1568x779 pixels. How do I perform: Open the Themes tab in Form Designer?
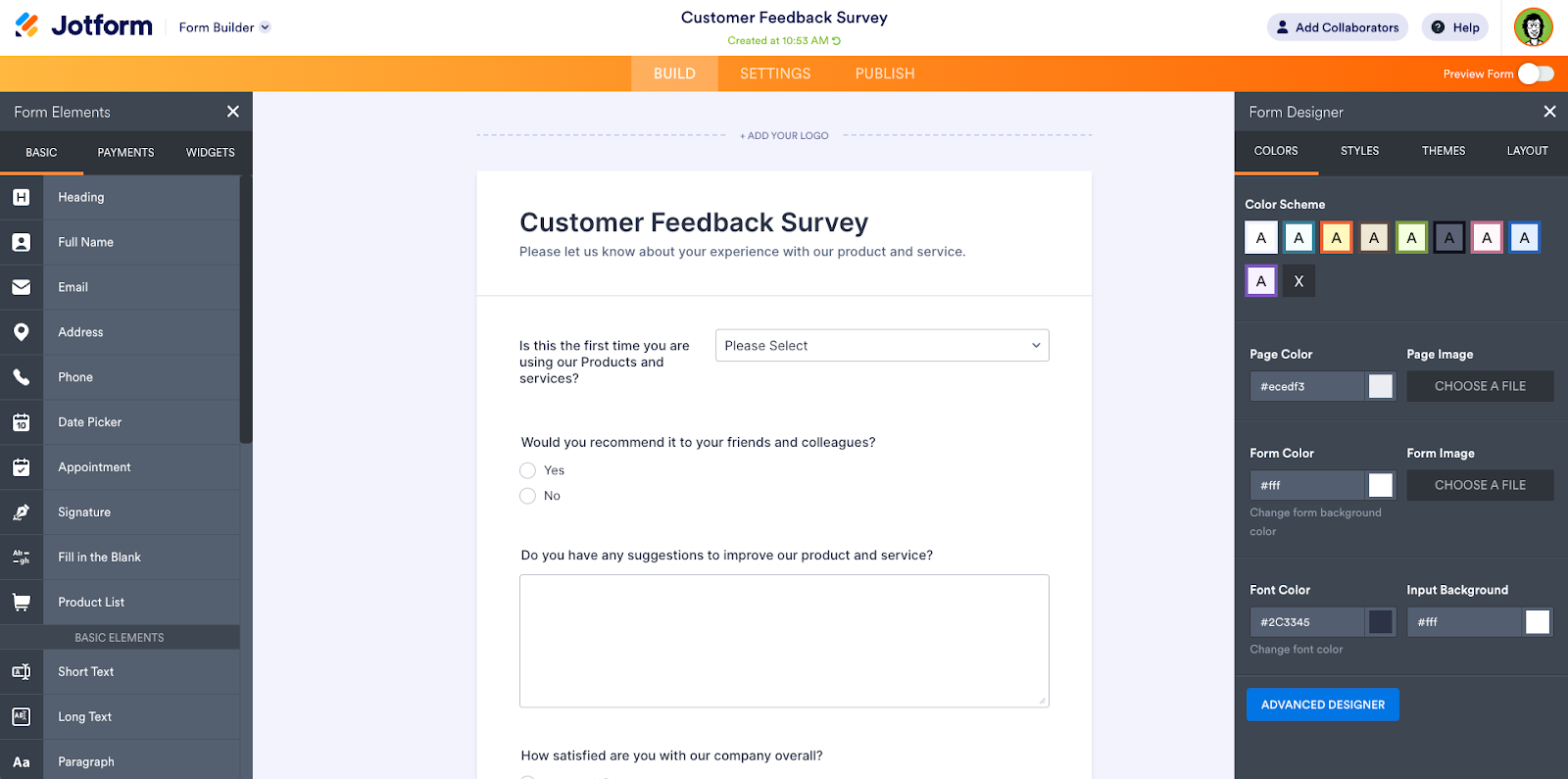pos(1444,151)
